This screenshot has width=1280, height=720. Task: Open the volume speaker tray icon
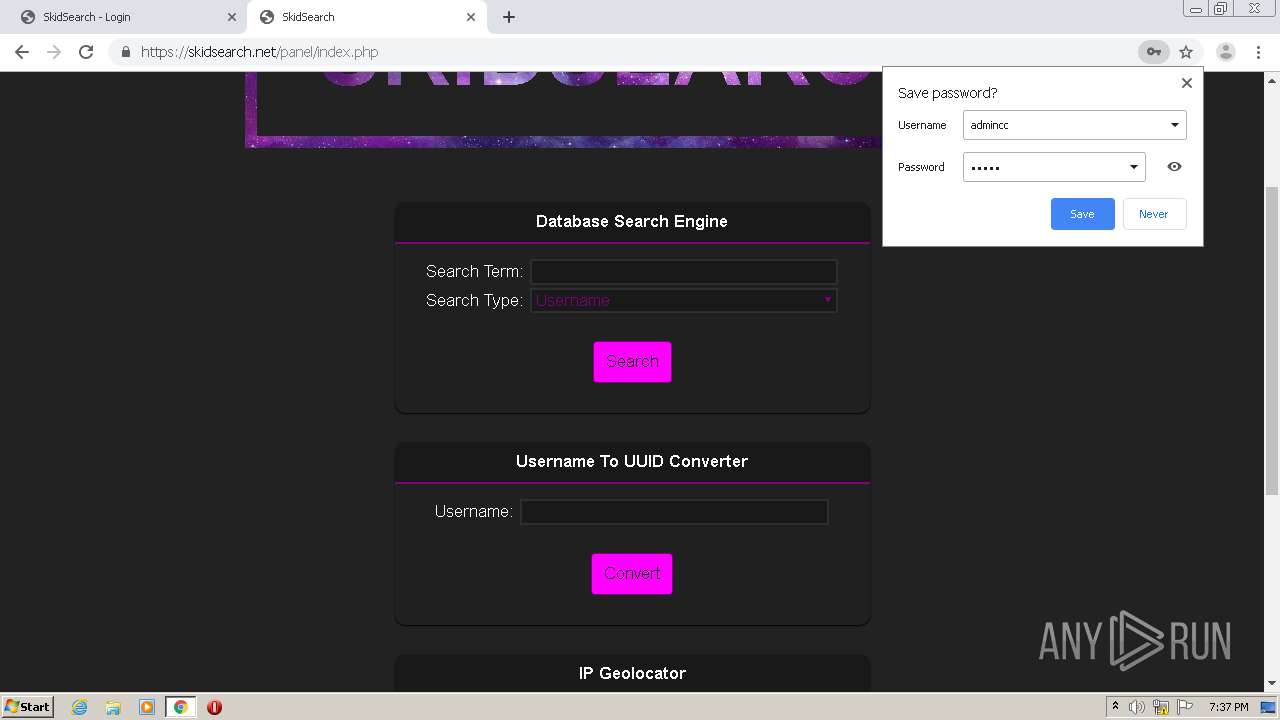pos(1137,707)
